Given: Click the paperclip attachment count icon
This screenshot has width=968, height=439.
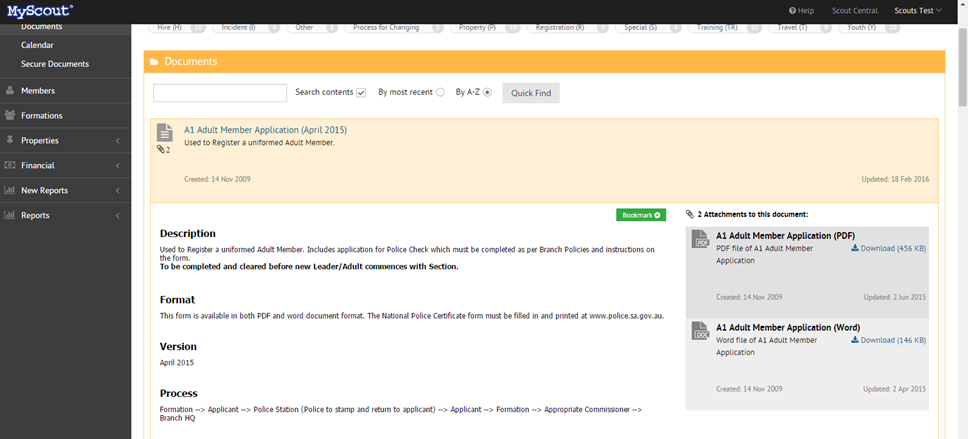Looking at the screenshot, I should click(161, 149).
